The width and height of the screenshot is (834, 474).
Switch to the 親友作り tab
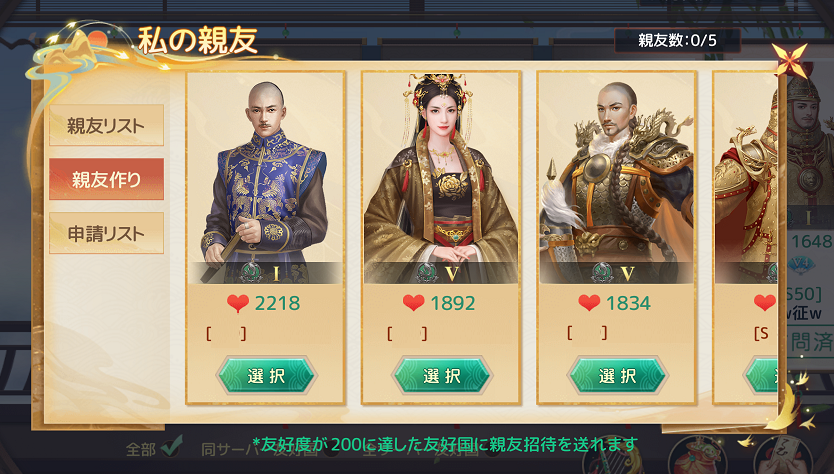(x=106, y=179)
